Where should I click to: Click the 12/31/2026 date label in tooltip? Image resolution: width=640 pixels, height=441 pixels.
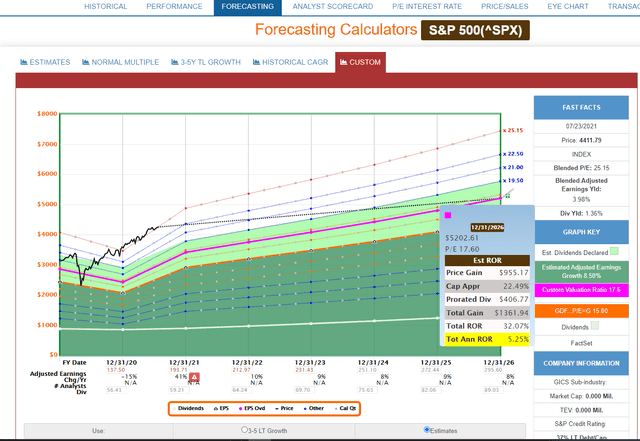tap(487, 227)
